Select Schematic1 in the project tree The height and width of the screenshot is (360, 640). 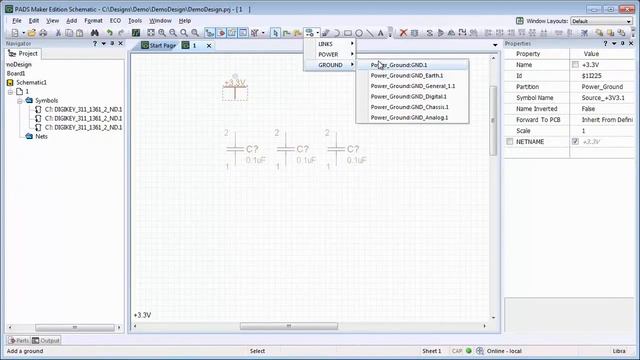[31, 82]
